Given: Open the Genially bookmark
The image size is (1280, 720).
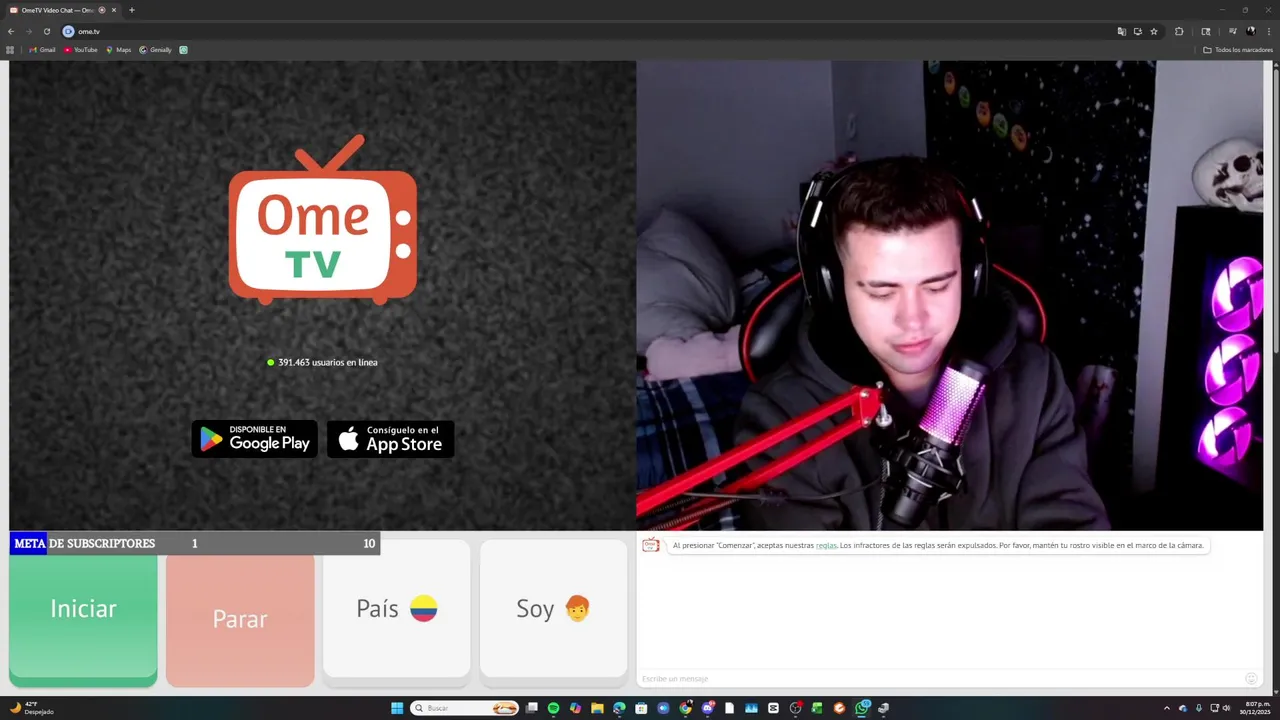Looking at the screenshot, I should 155,50.
